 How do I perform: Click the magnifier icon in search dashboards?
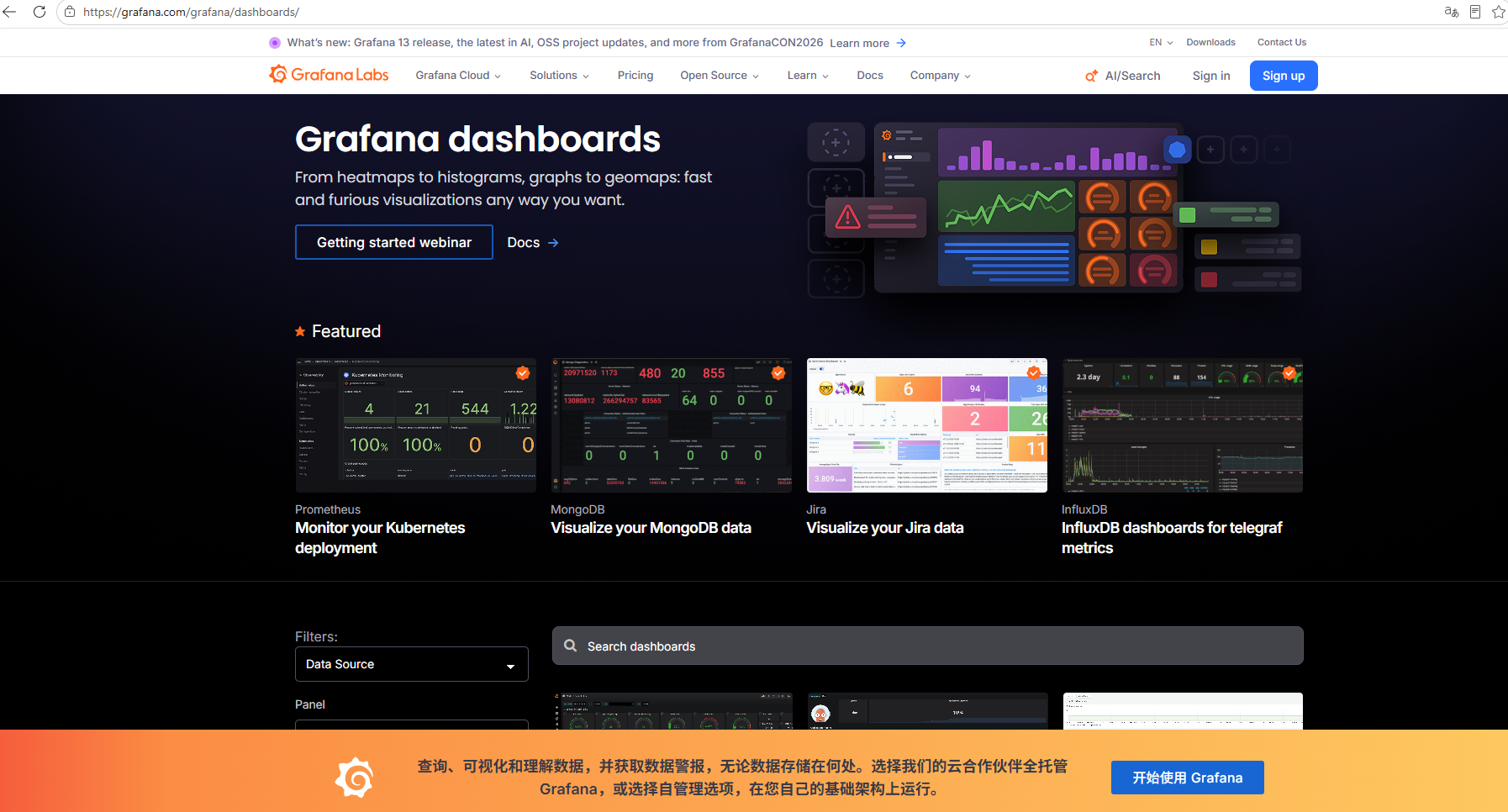[571, 646]
